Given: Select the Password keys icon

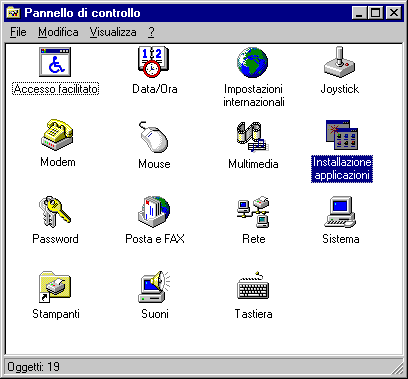Looking at the screenshot, I should point(55,212).
